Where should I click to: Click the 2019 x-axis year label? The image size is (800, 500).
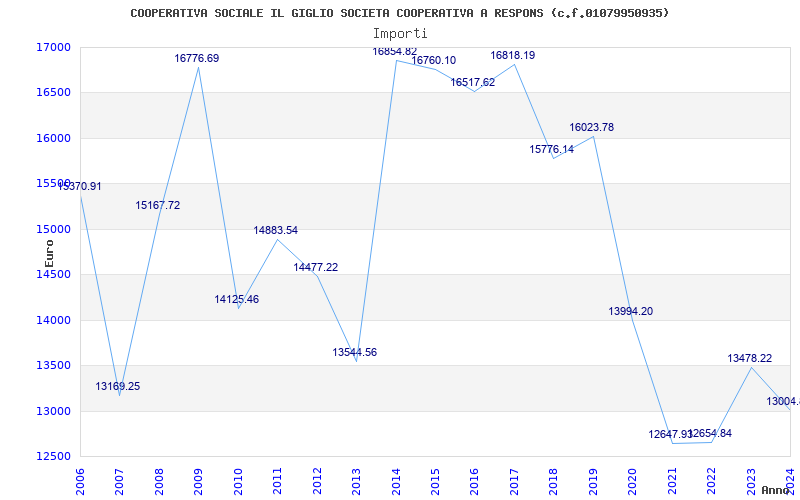click(593, 481)
